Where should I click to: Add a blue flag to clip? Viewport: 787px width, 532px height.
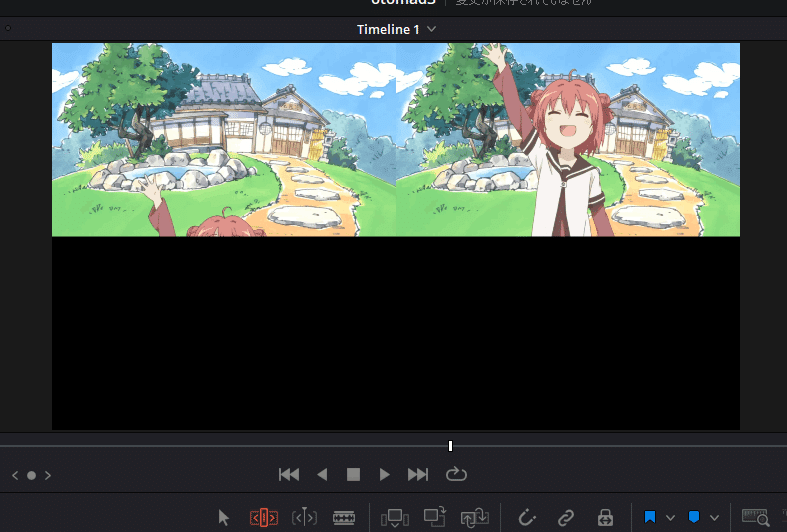pyautogui.click(x=650, y=517)
